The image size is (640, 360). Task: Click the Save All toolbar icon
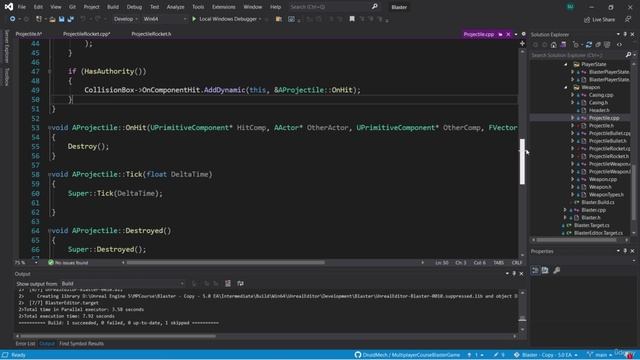pyautogui.click(x=71, y=19)
